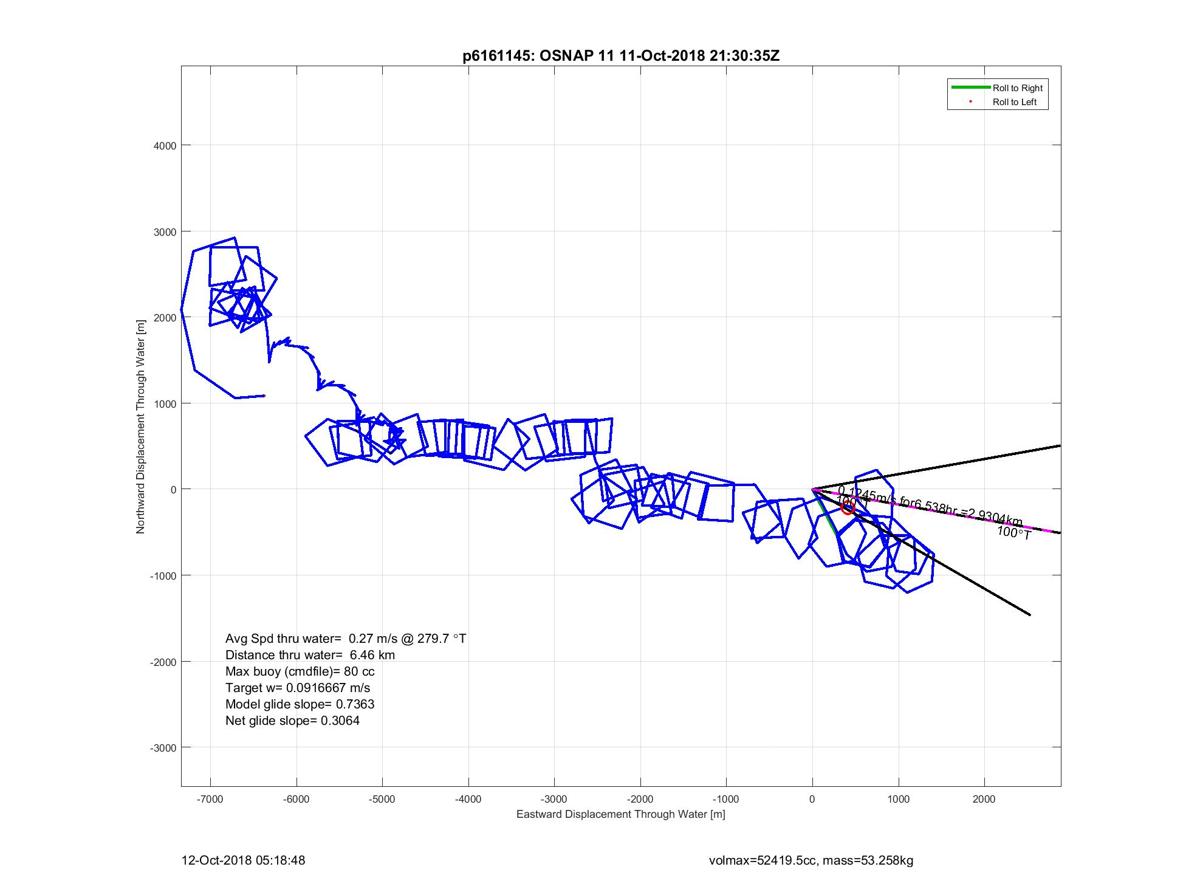
Task: Click the Distance thru water 6.46 km text
Action: coord(310,655)
